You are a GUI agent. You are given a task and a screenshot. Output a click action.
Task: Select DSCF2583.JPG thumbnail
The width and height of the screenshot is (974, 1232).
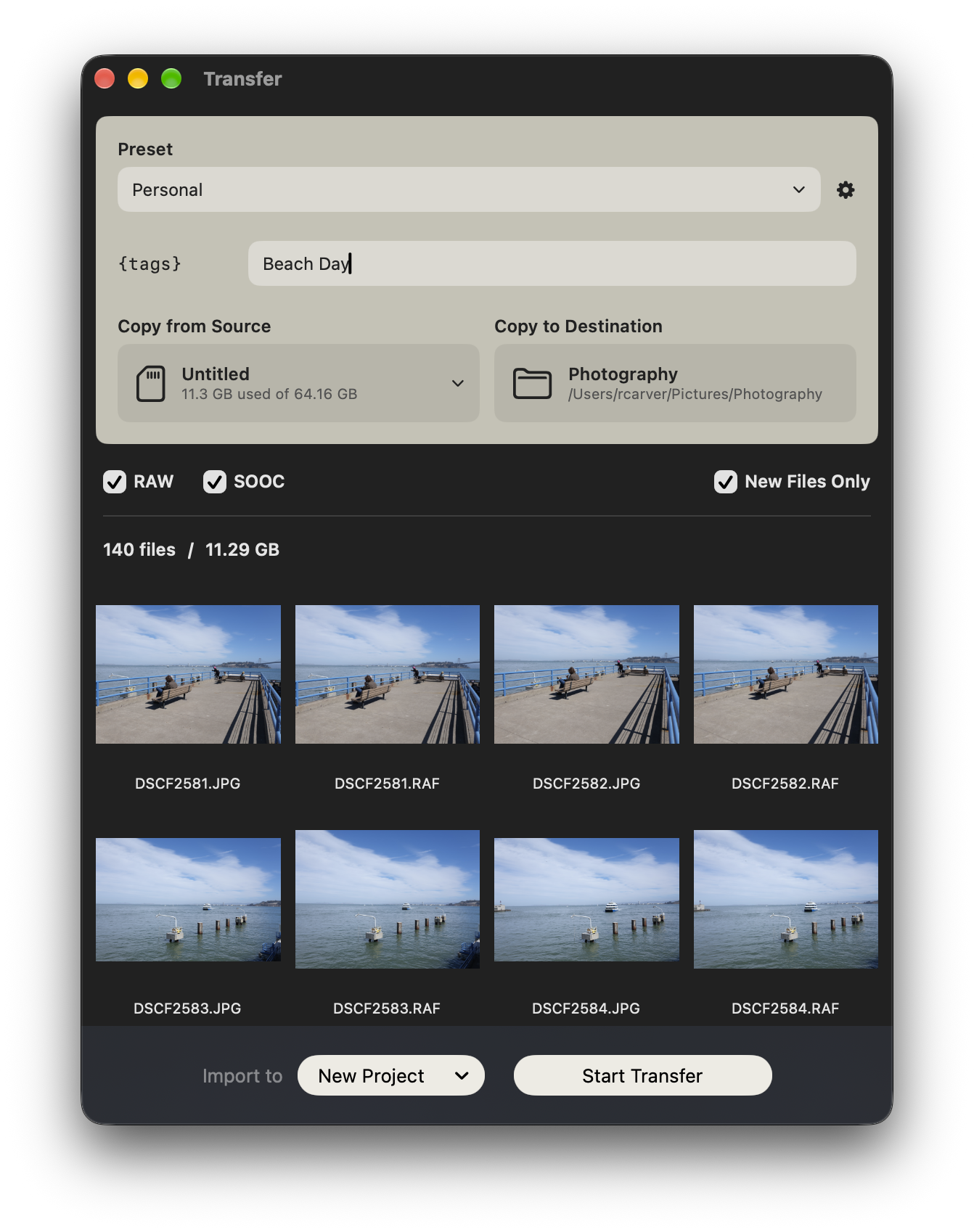tap(188, 900)
